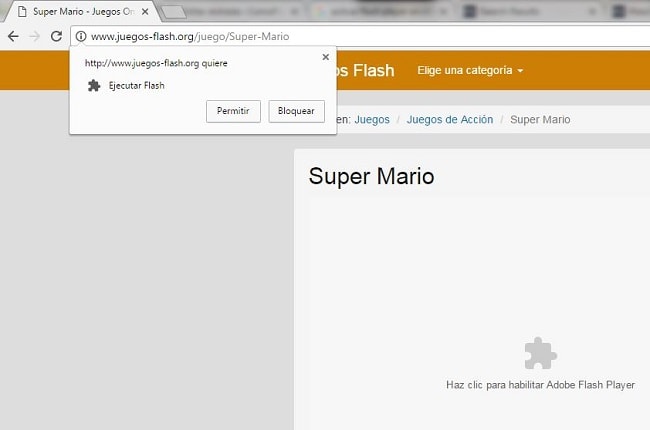Go back with the browser back arrow

13,36
